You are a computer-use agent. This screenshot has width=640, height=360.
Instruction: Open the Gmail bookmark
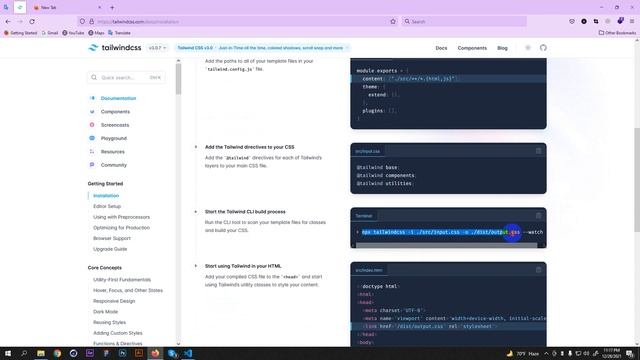click(49, 33)
